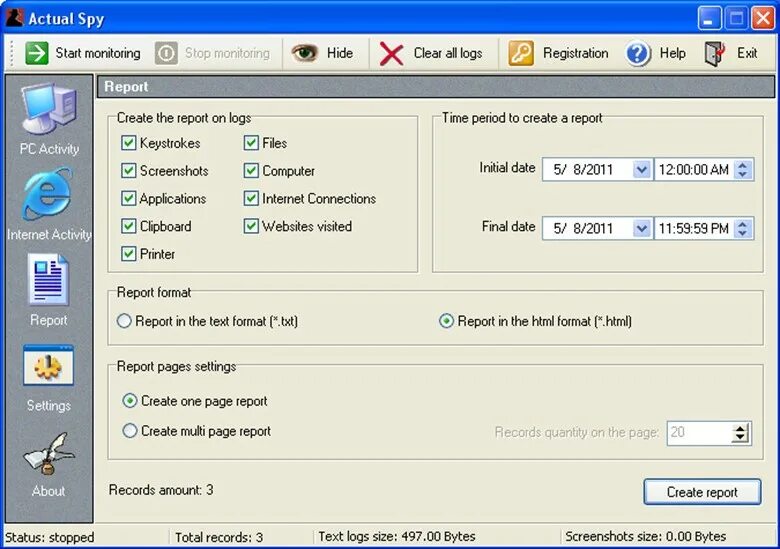Screen dimensions: 780x549
Task: Increase Final date time with up arrow
Action: click(743, 224)
